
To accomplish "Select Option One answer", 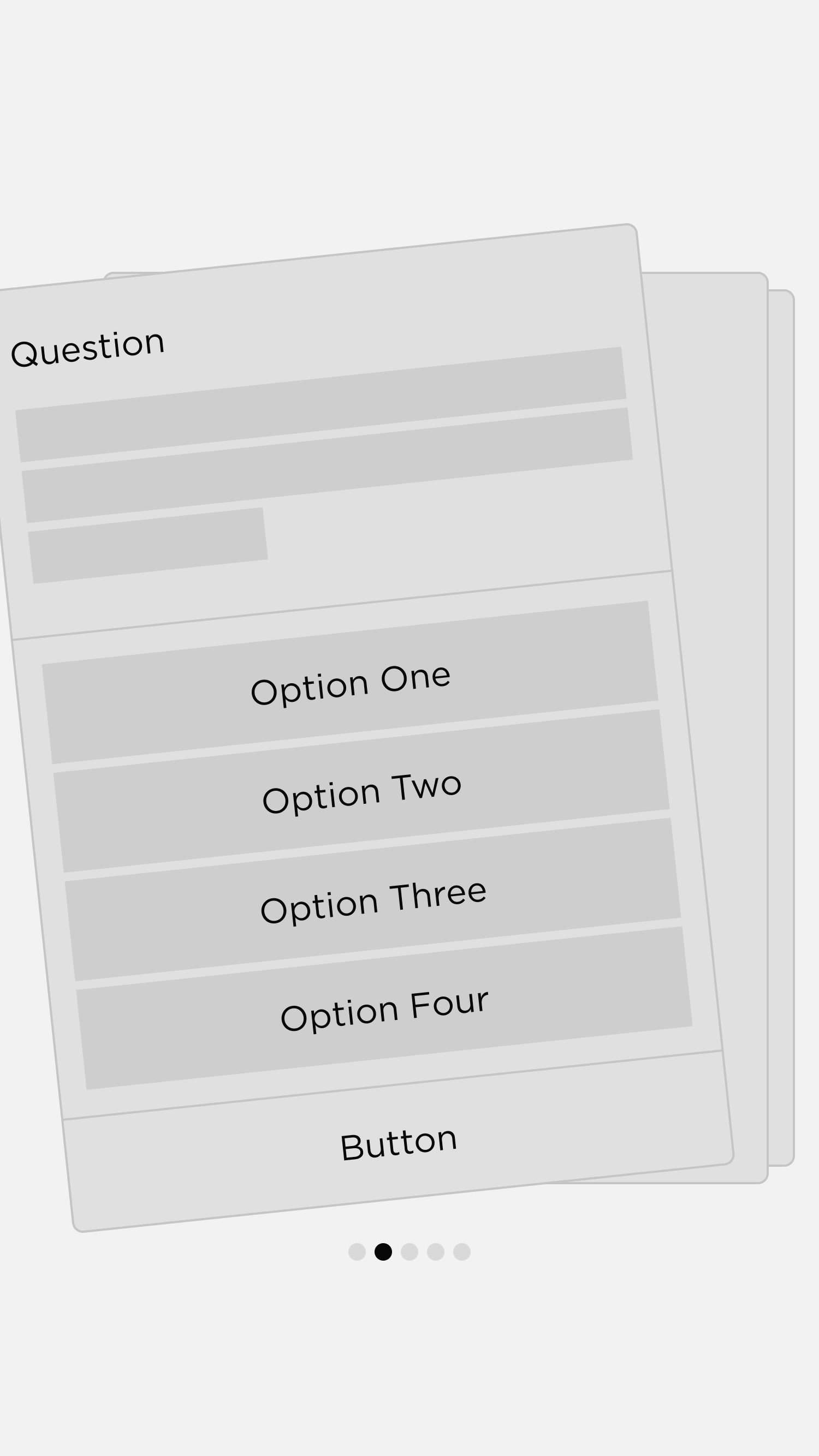I will point(350,685).
